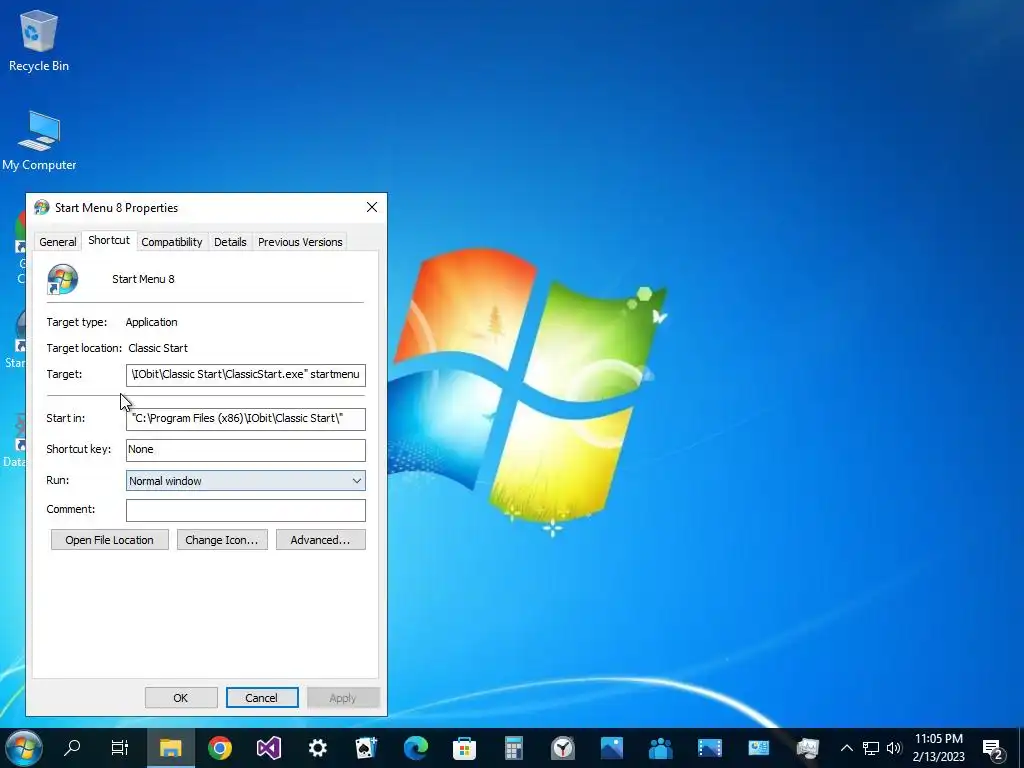Image resolution: width=1024 pixels, height=768 pixels.
Task: Open the People app on the taskbar
Action: [x=660, y=748]
